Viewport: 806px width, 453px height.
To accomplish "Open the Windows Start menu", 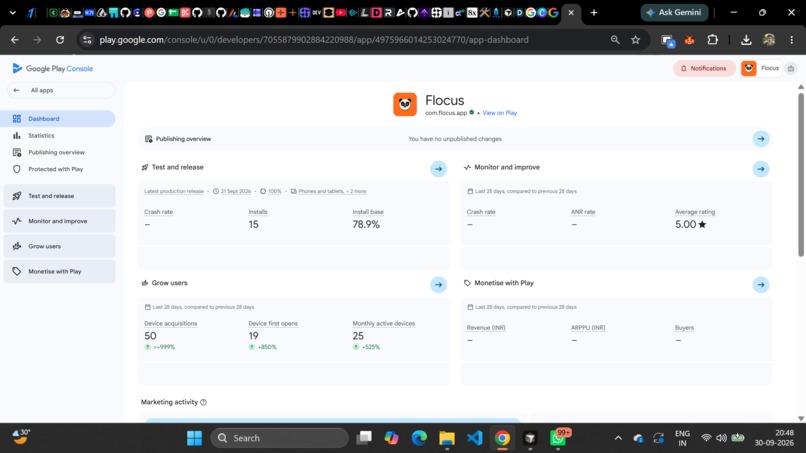I will point(194,438).
